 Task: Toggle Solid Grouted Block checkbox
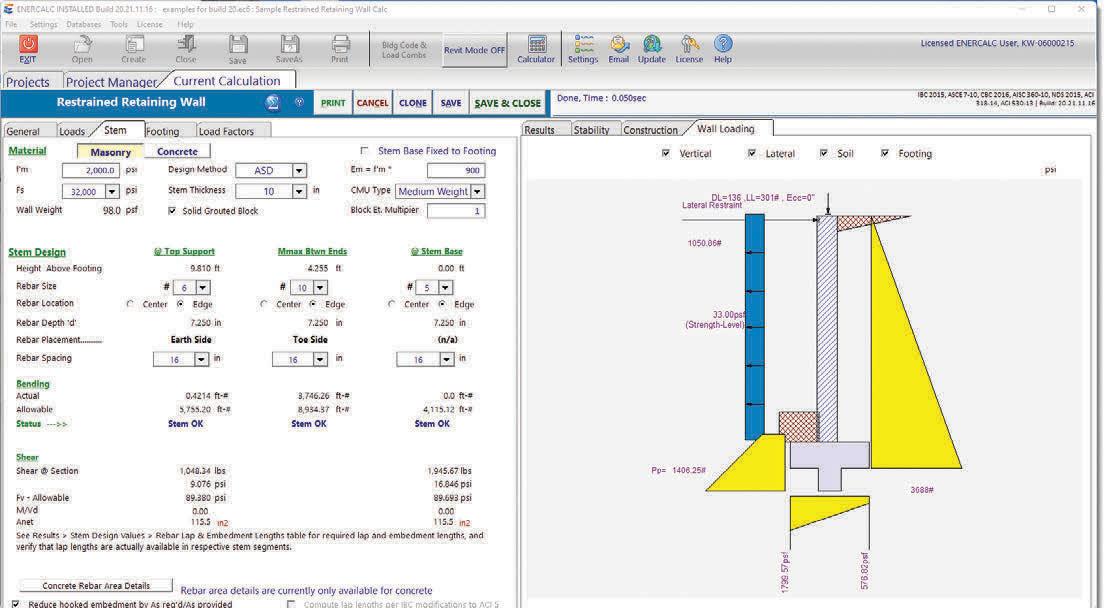[172, 210]
